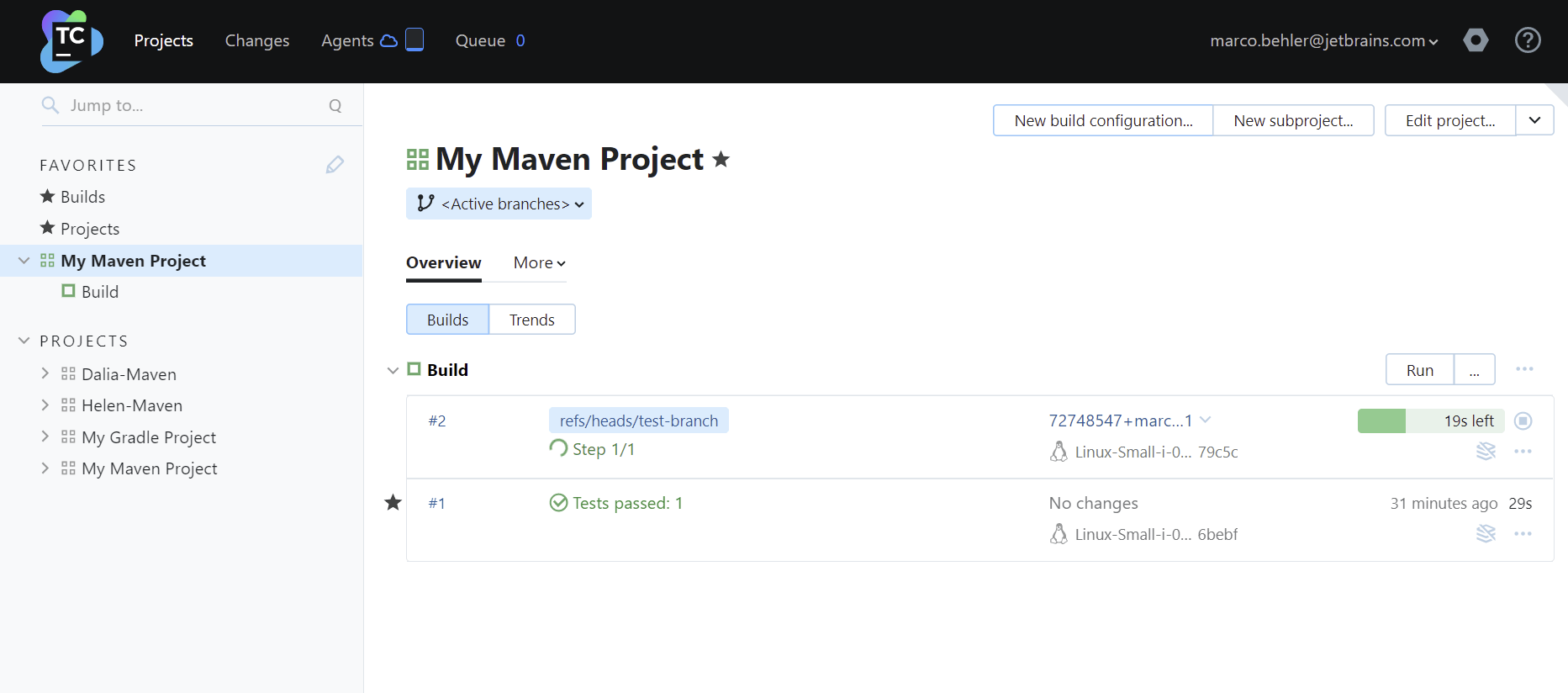Open the help question mark icon
Screen dimensions: 1568x693
[1527, 40]
